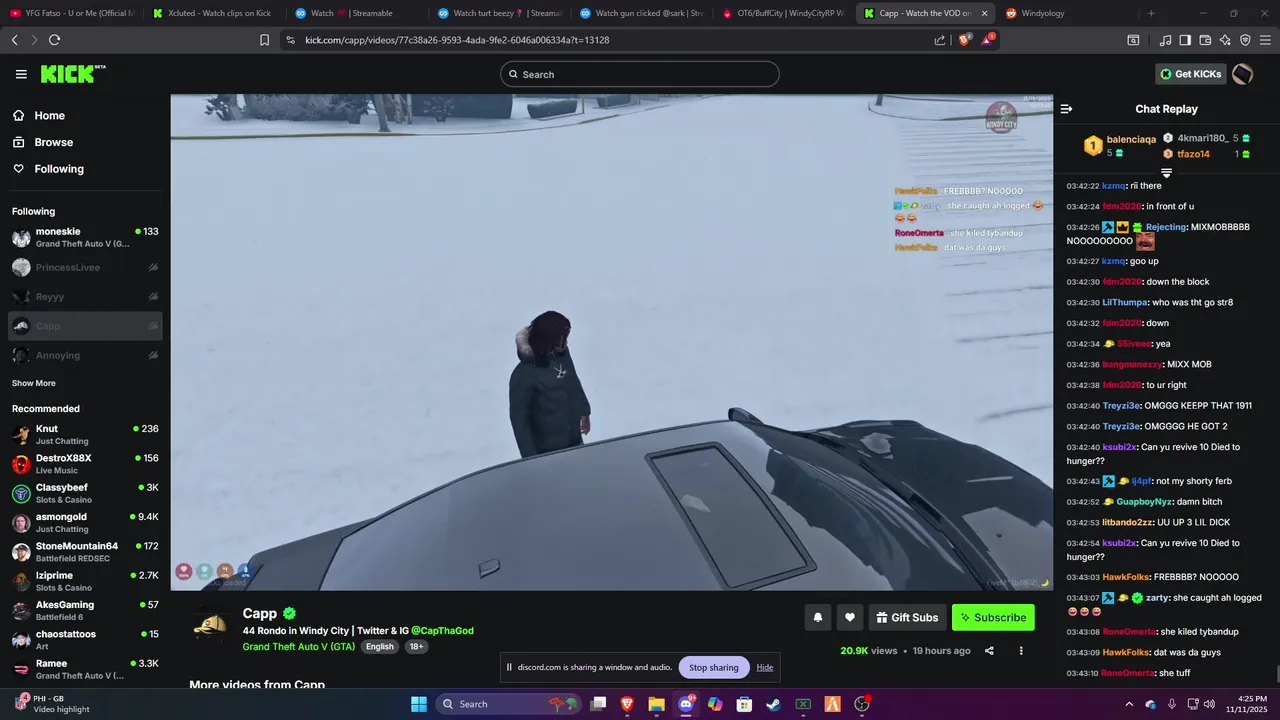1280x720 pixels.
Task: Click top gifter balenciaqa
Action: pos(1131,139)
